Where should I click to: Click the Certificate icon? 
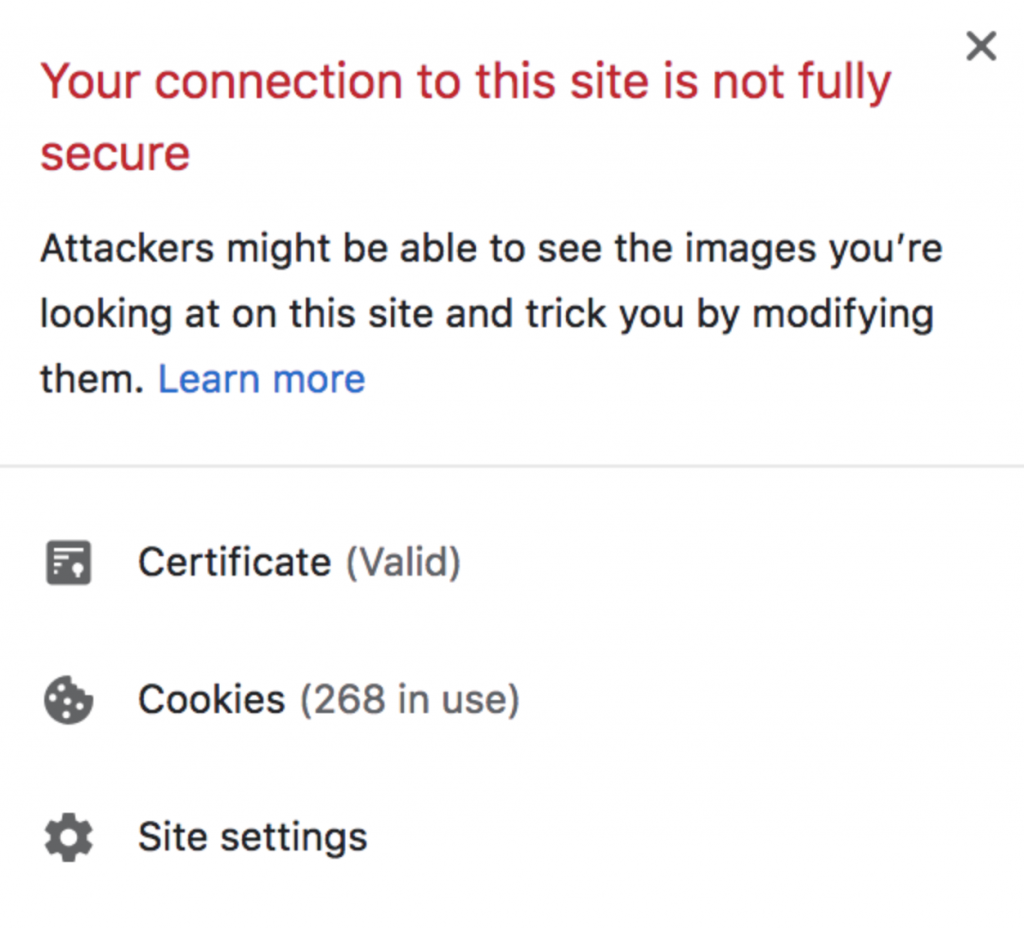[68, 562]
